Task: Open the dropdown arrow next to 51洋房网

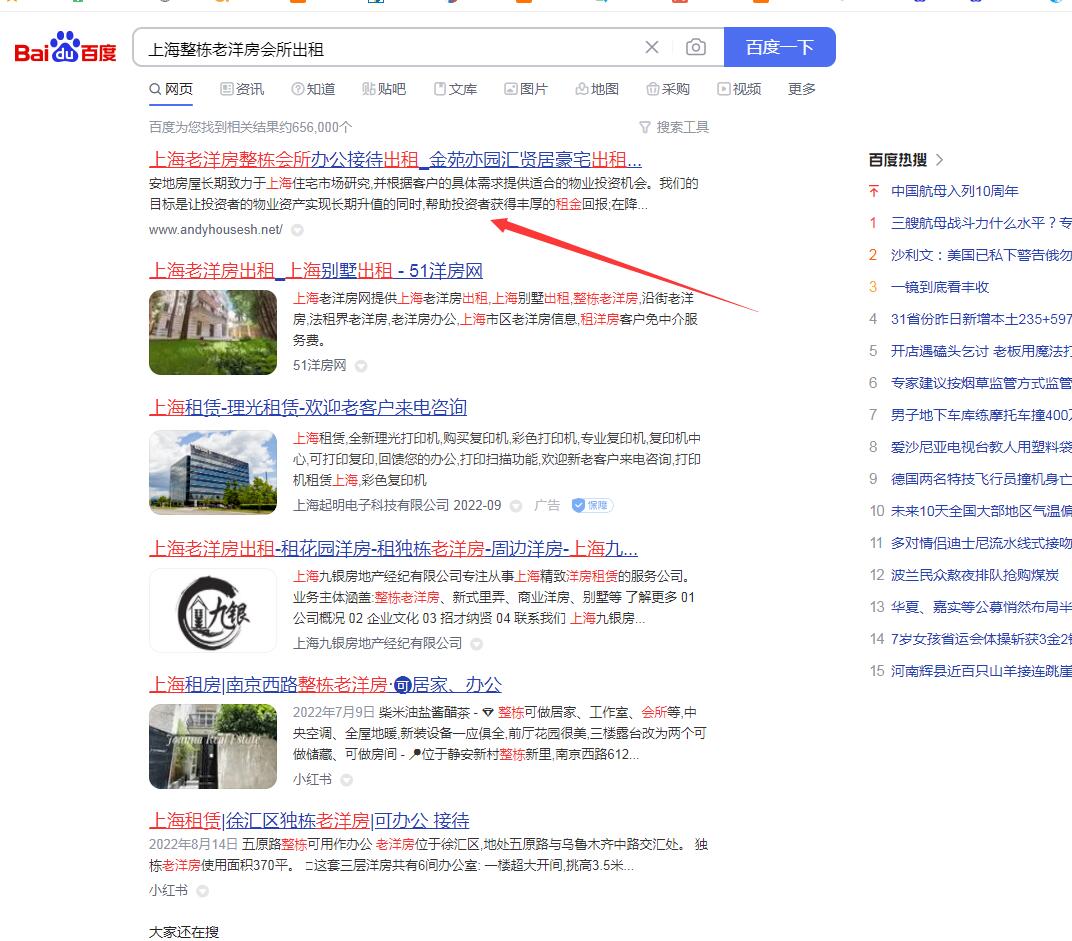Action: 361,366
